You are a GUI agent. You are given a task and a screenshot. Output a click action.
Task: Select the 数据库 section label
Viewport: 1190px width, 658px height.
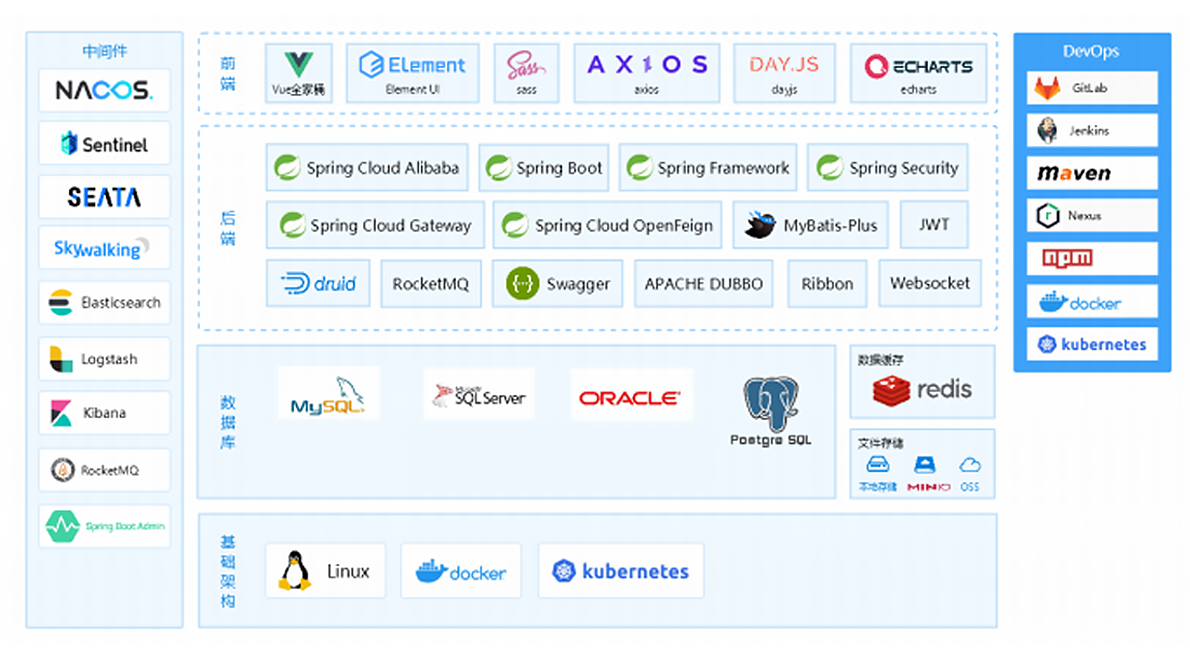(228, 422)
